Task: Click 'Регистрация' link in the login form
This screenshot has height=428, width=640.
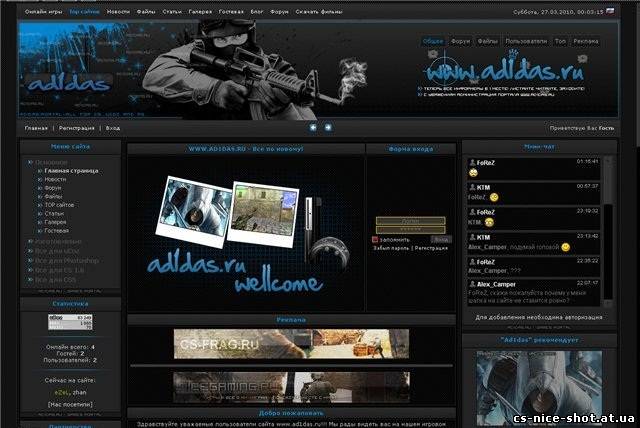Action: tap(431, 248)
